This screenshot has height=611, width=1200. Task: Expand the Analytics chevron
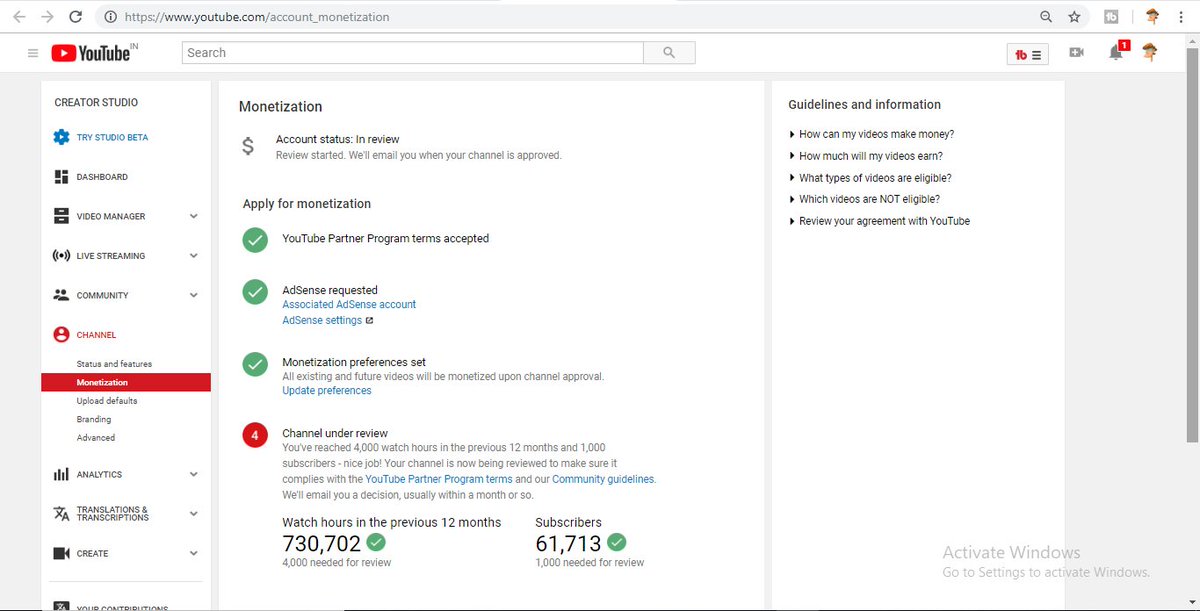[x=194, y=474]
